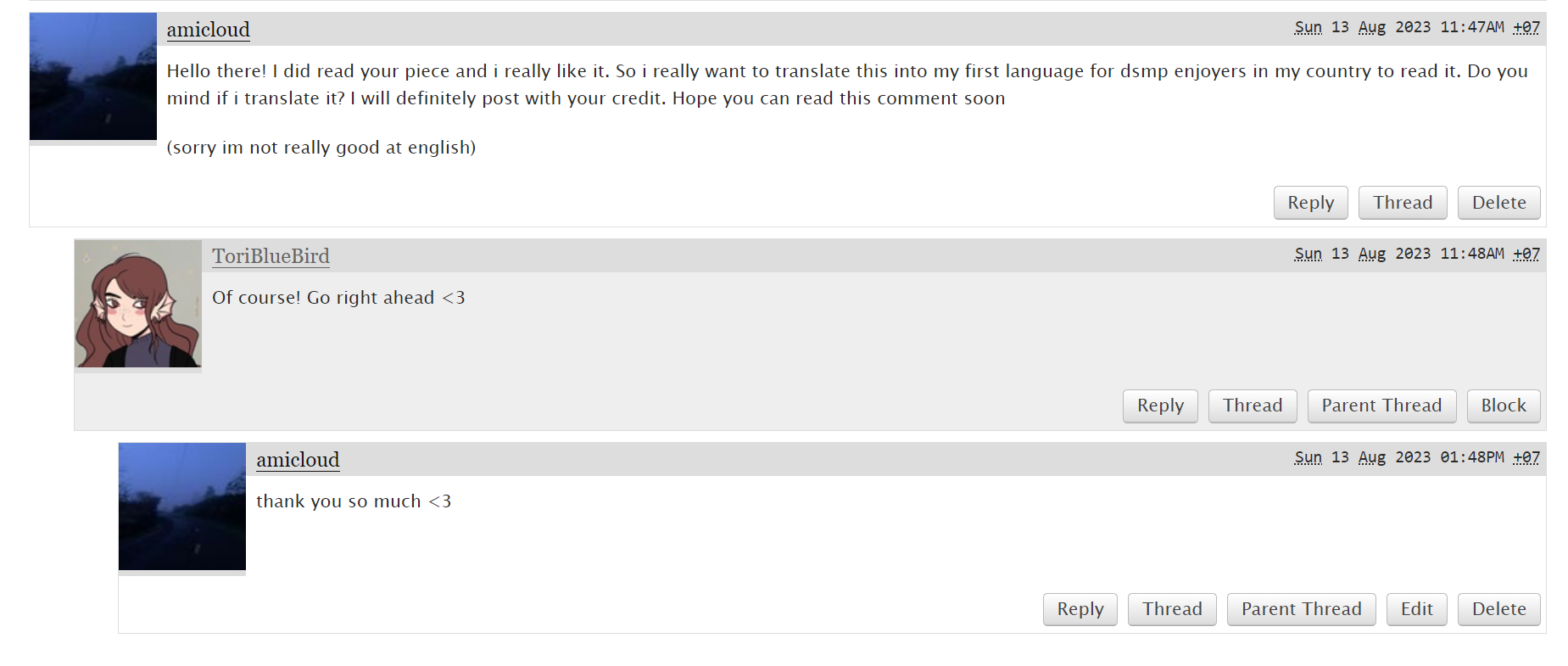Screen dimensions: 1568x666
Task: Open amicloud's avatar on the first comment
Action: (93, 76)
